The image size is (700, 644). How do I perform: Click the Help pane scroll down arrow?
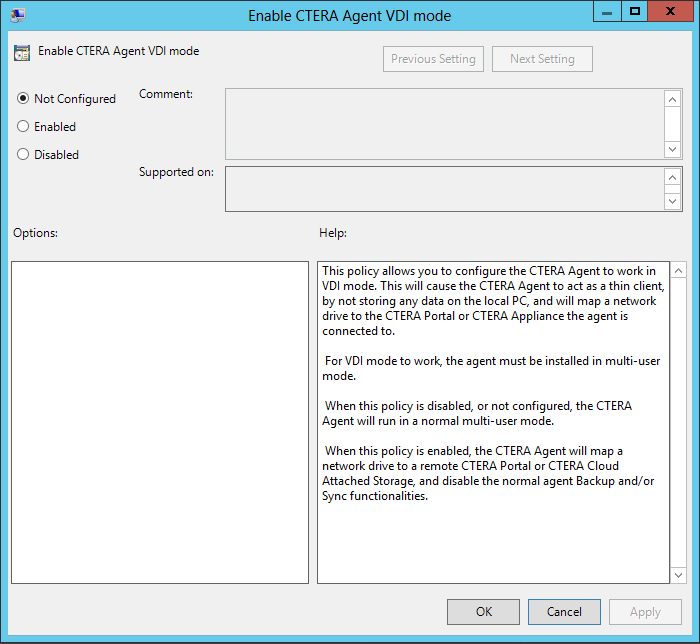point(678,574)
